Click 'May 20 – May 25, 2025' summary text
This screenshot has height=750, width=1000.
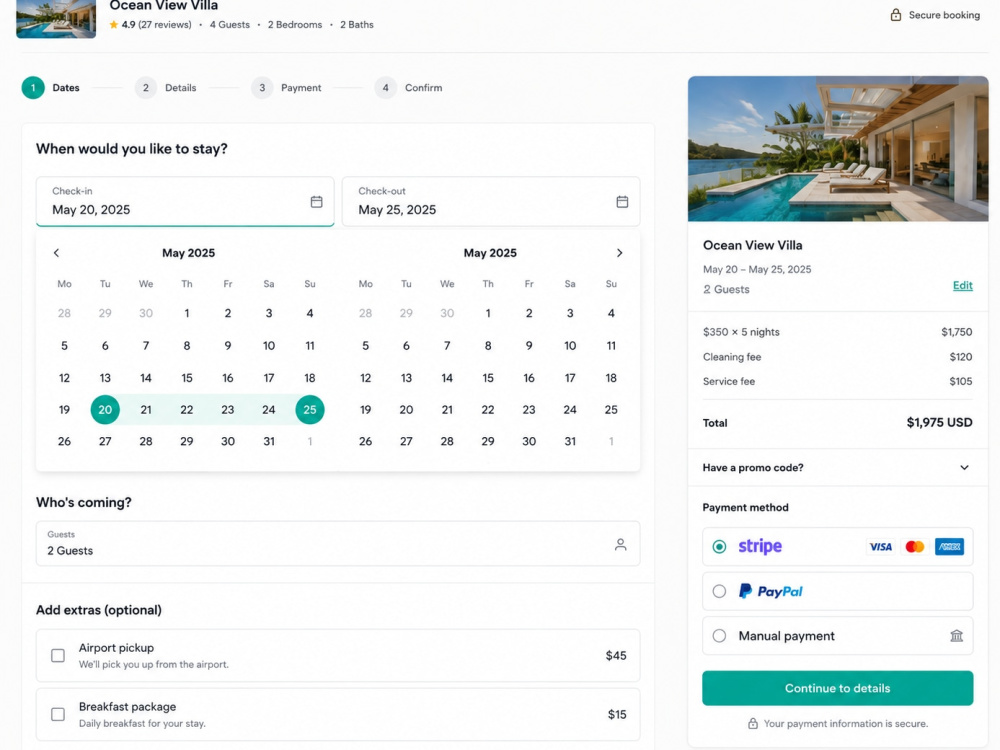click(757, 269)
